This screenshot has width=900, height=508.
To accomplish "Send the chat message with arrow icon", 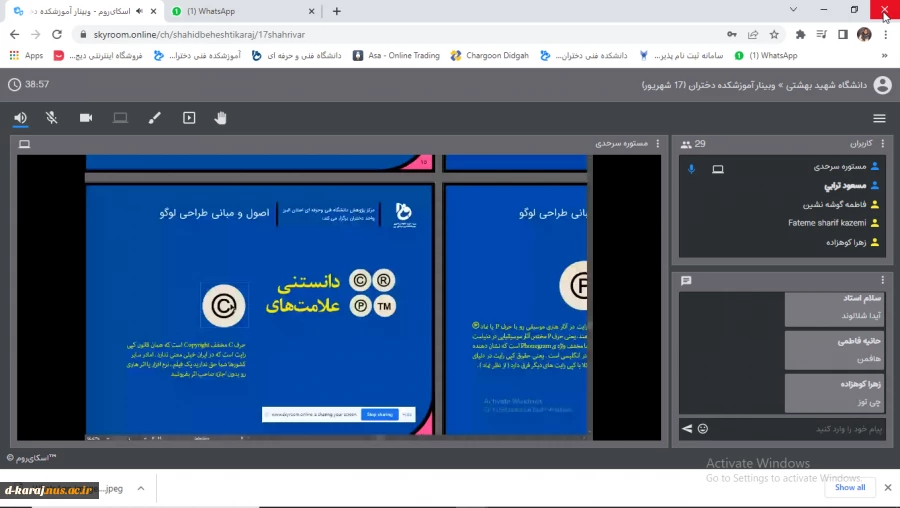I will (x=687, y=429).
